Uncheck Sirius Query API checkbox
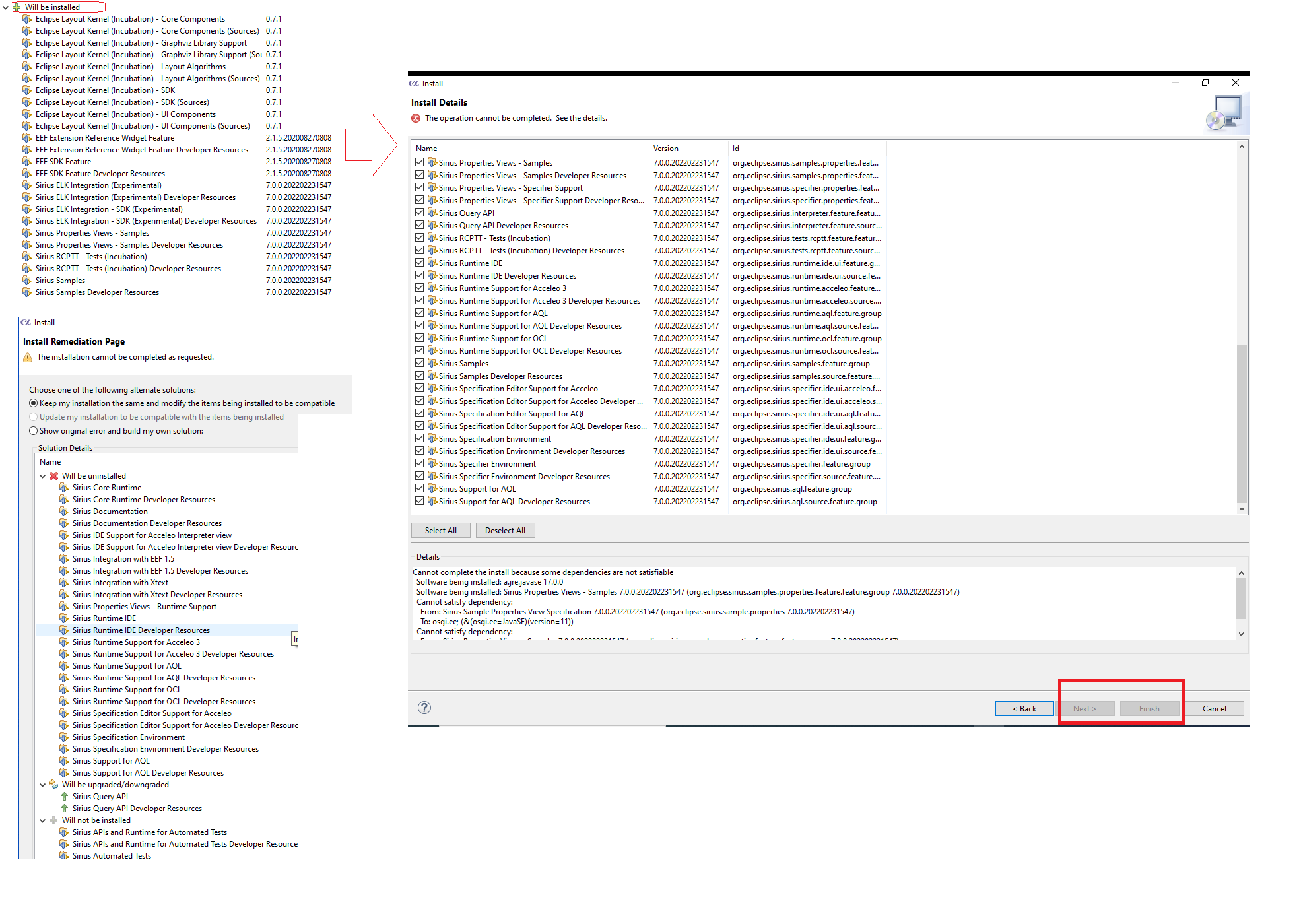This screenshot has height=924, width=1299. point(419,213)
